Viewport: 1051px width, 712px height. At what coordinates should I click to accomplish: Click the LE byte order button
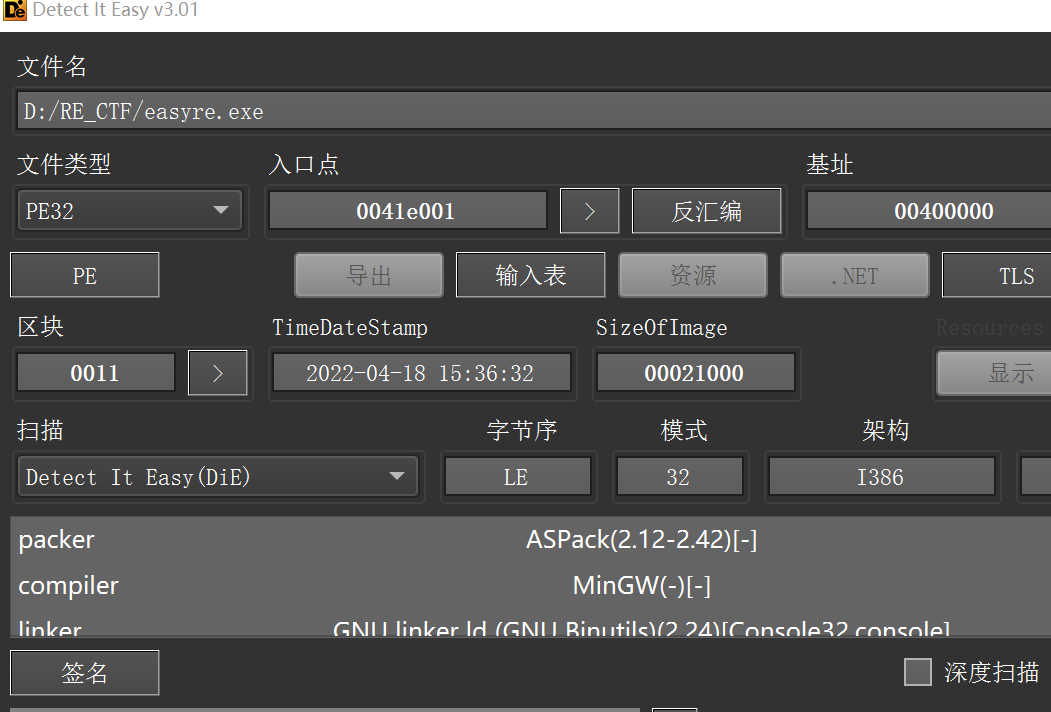518,476
